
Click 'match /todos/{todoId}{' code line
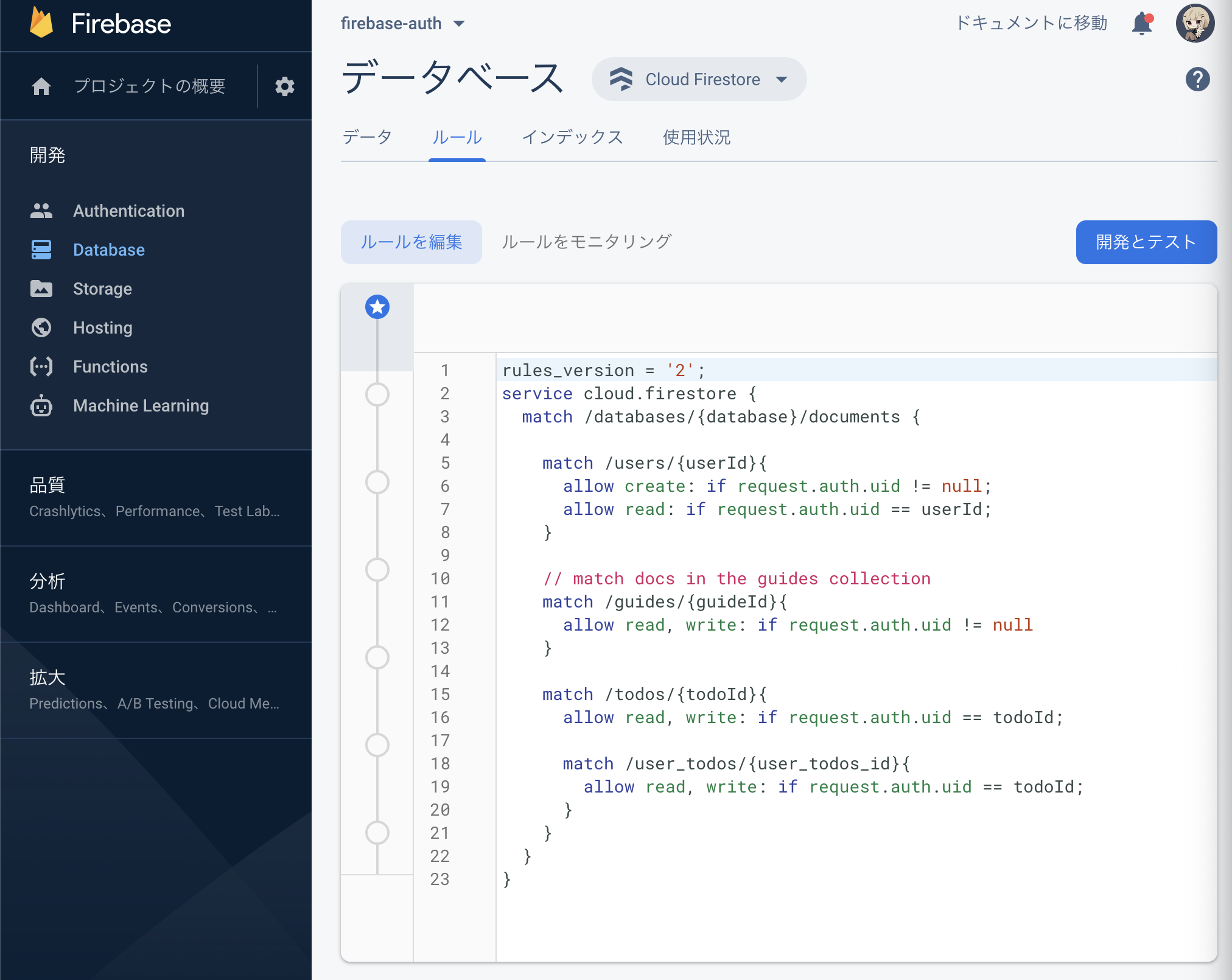pos(654,694)
